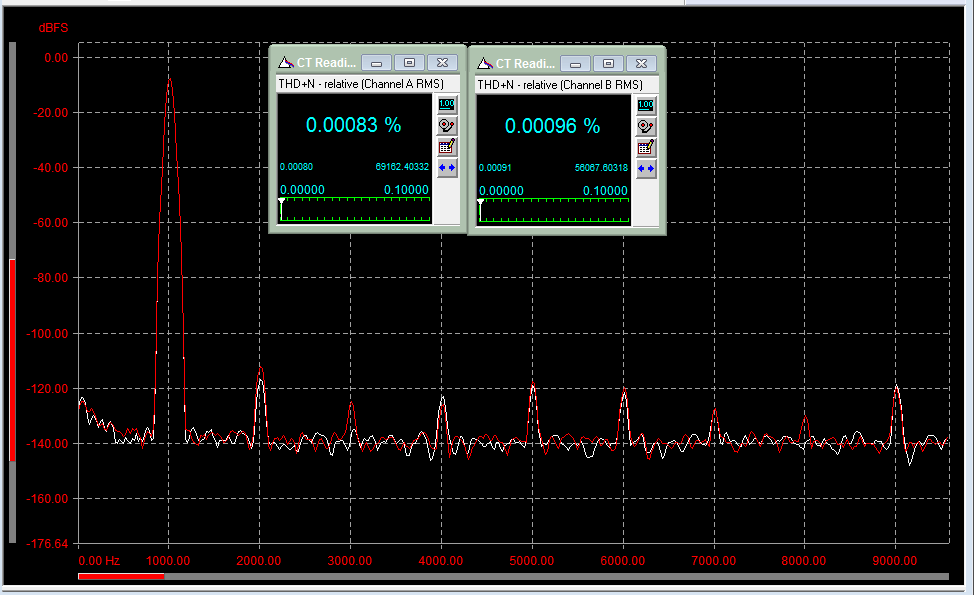Click the red vertical dBFS scrollbar thumb

point(12,360)
